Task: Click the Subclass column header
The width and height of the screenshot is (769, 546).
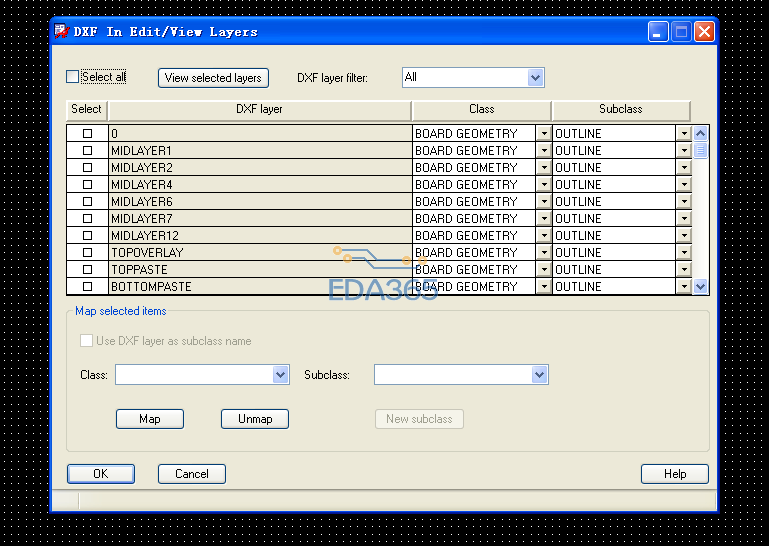Action: pos(621,109)
